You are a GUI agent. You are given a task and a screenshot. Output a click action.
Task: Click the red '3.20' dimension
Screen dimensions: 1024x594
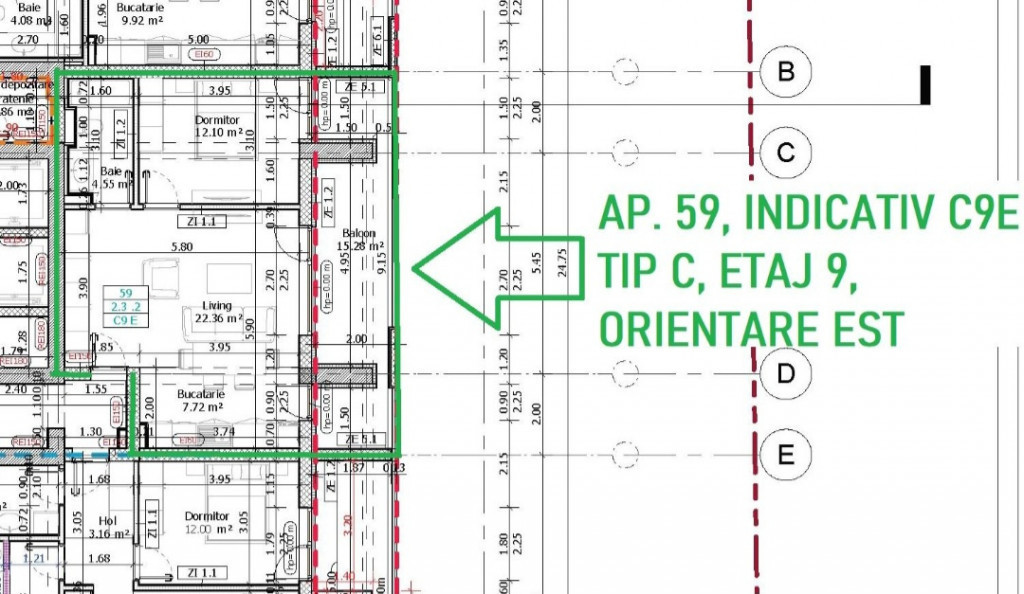[x=347, y=524]
